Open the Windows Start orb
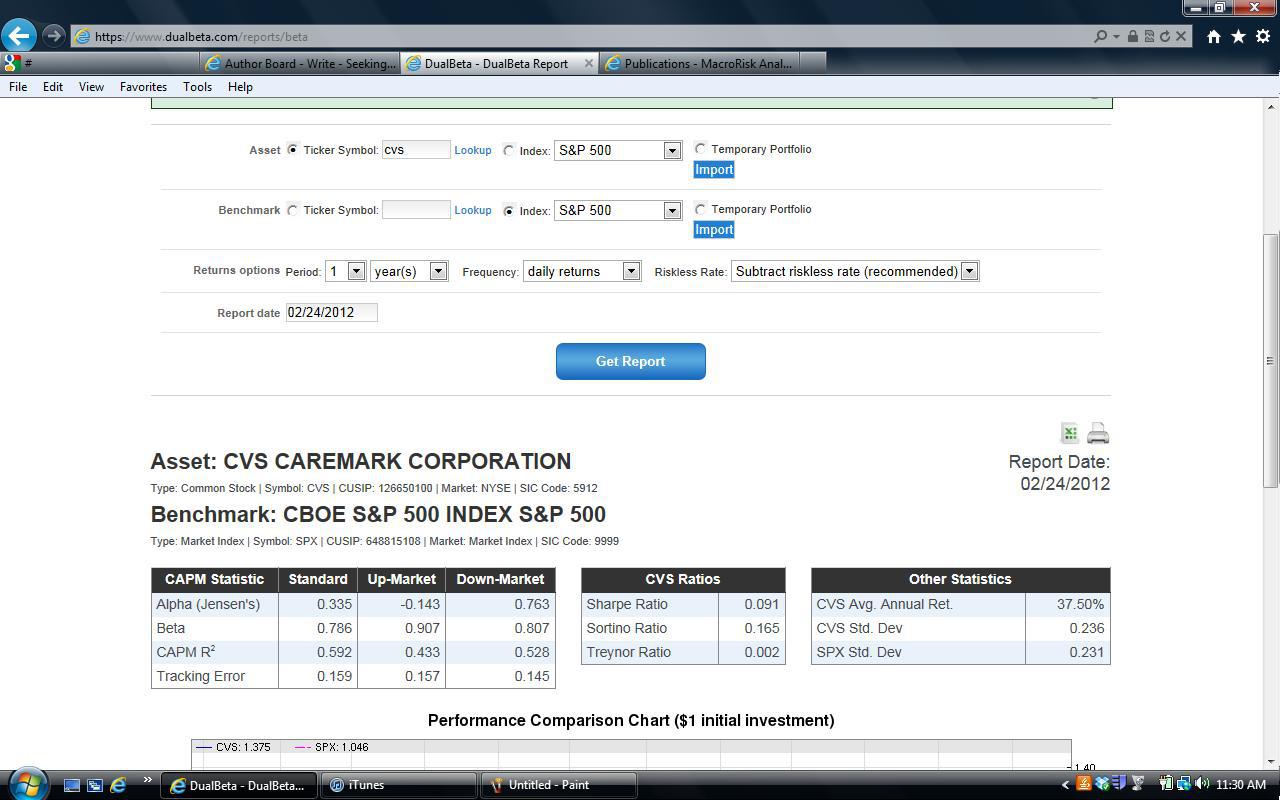Viewport: 1280px width, 800px height. 27,783
